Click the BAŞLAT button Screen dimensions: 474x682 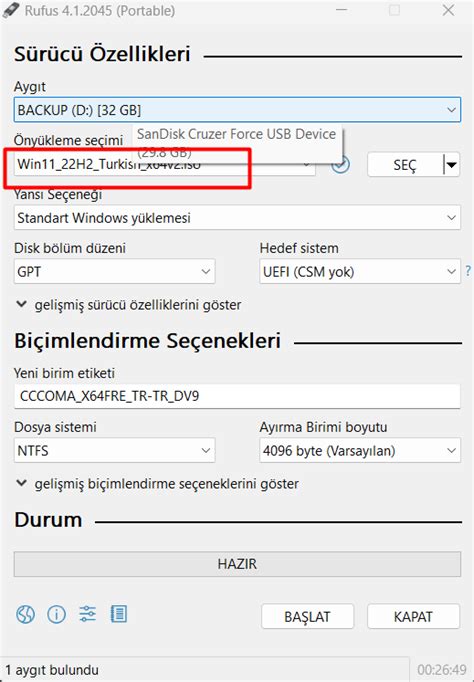click(x=307, y=617)
